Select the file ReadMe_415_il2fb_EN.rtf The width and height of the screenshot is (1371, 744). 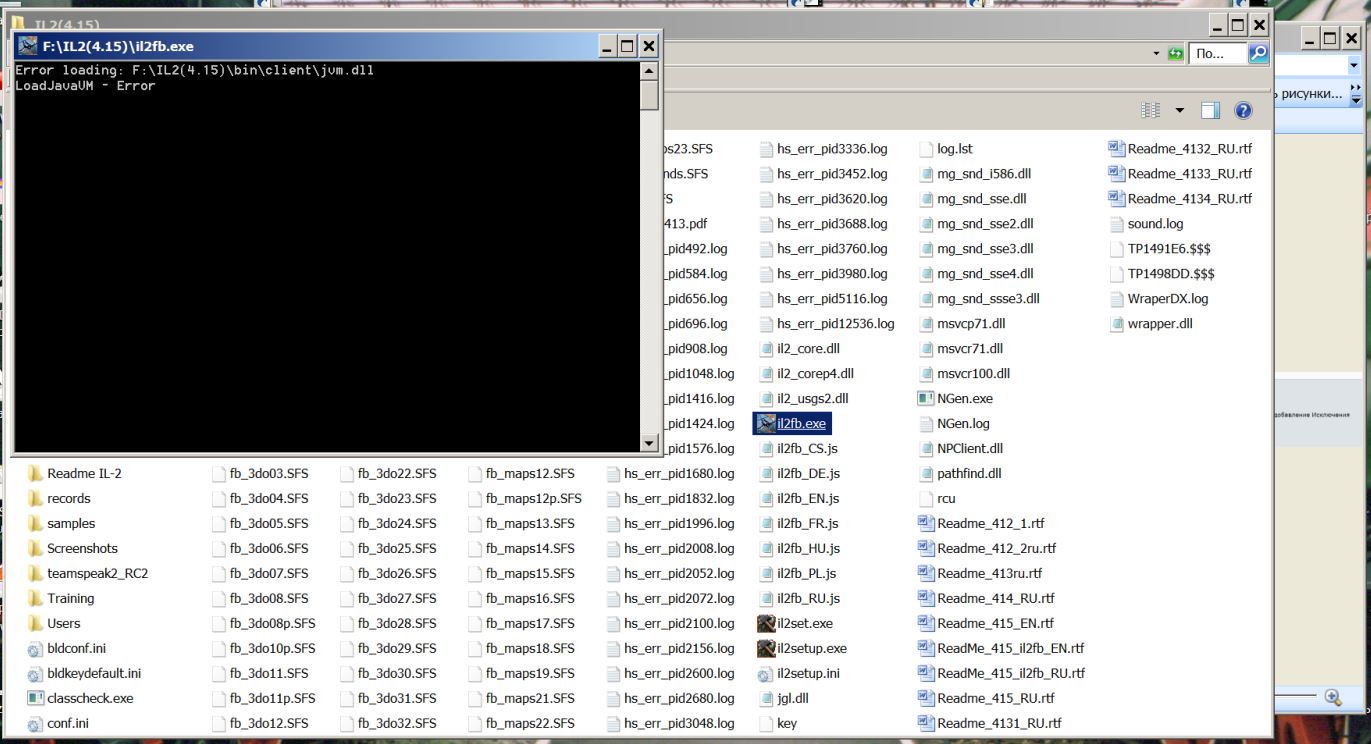point(1002,649)
